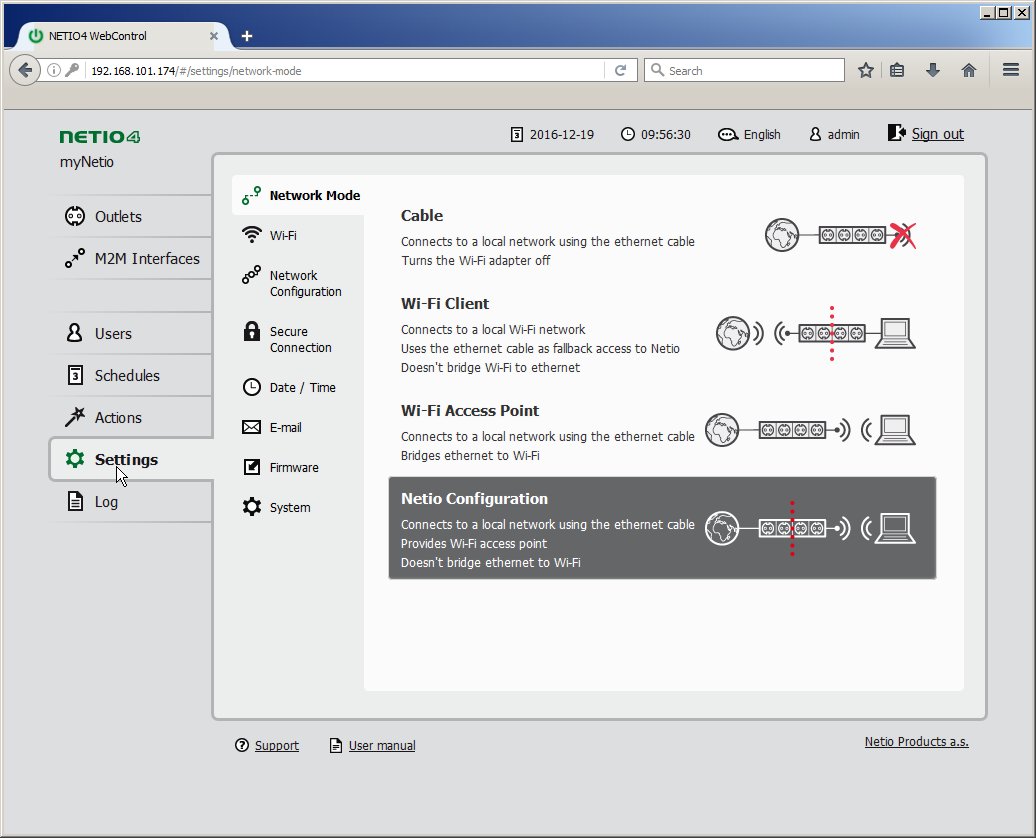Go to Users management
1036x838 pixels.
[113, 334]
